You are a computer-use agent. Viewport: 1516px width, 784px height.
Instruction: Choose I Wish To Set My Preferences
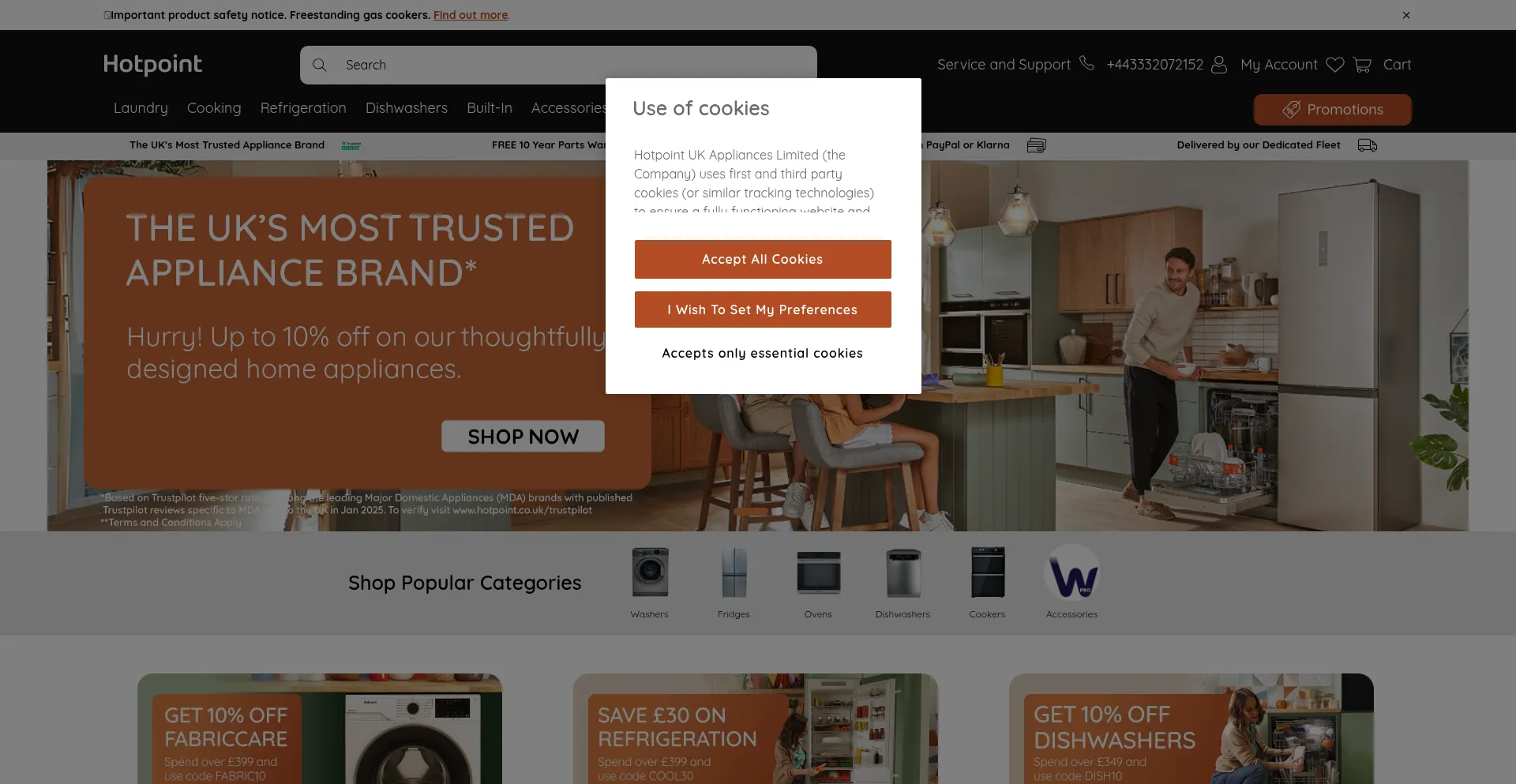pos(763,309)
